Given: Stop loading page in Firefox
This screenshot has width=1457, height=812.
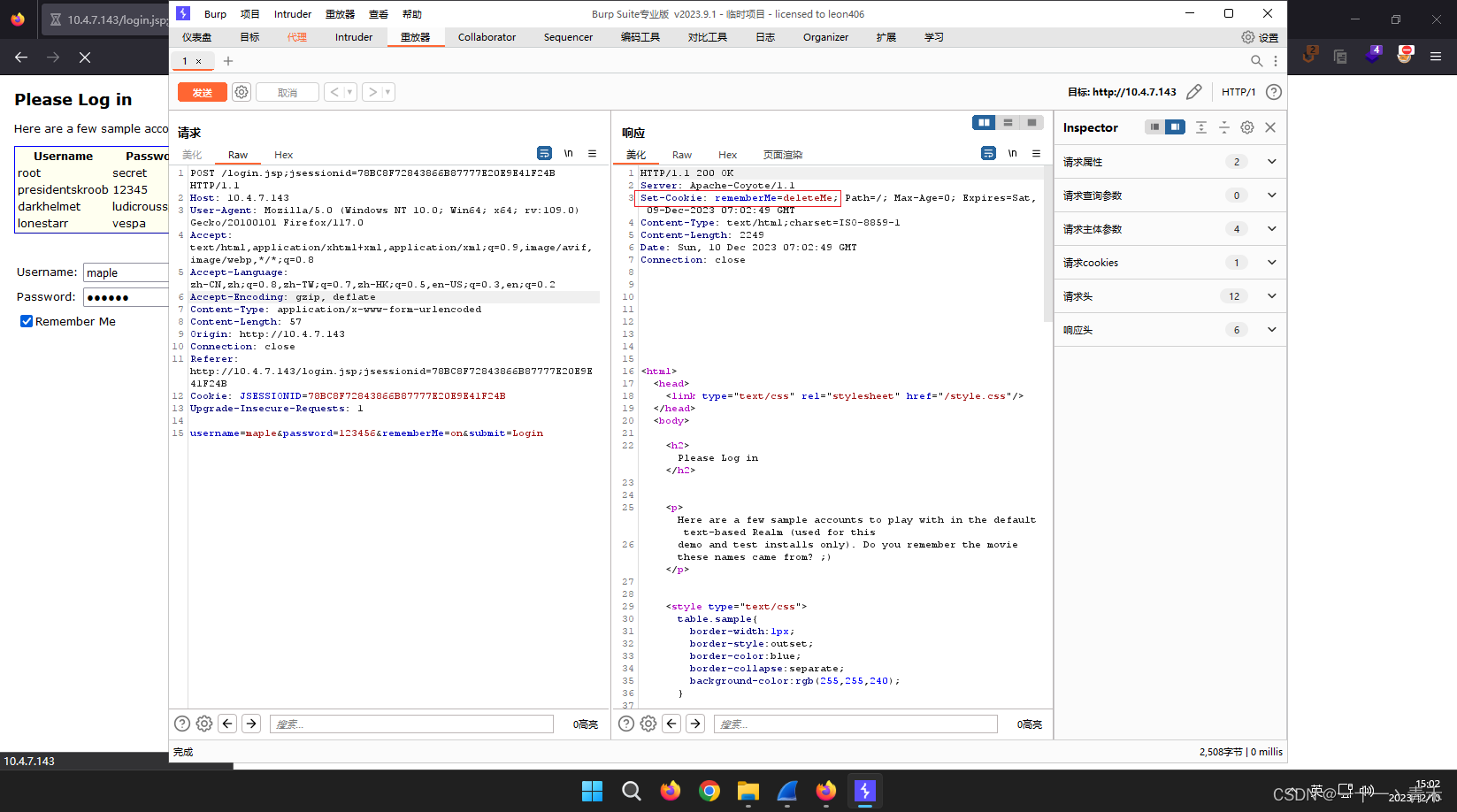Looking at the screenshot, I should click(x=85, y=57).
